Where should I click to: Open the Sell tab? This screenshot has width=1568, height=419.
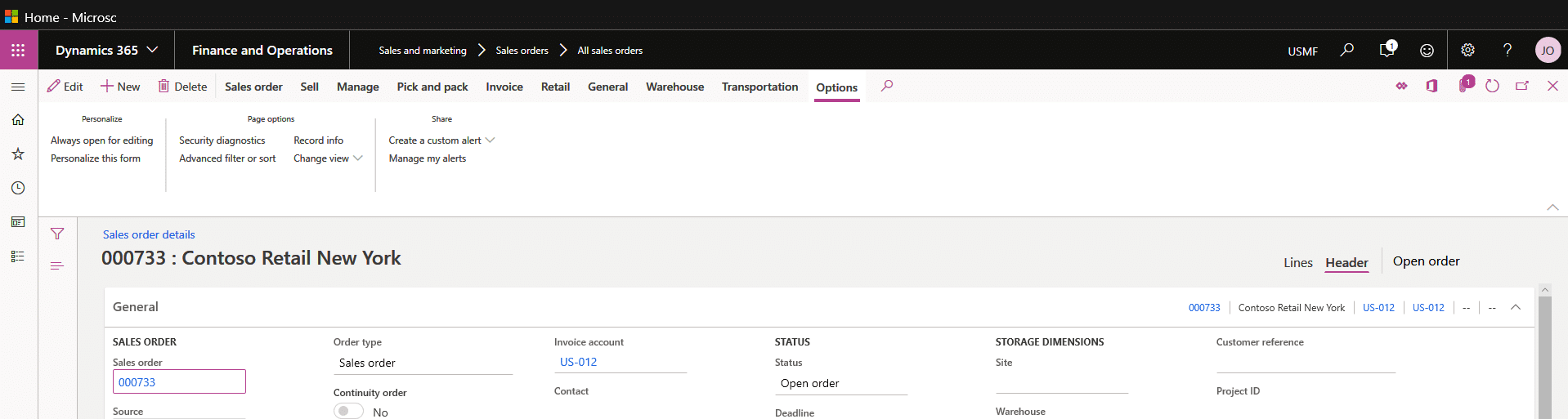[309, 87]
